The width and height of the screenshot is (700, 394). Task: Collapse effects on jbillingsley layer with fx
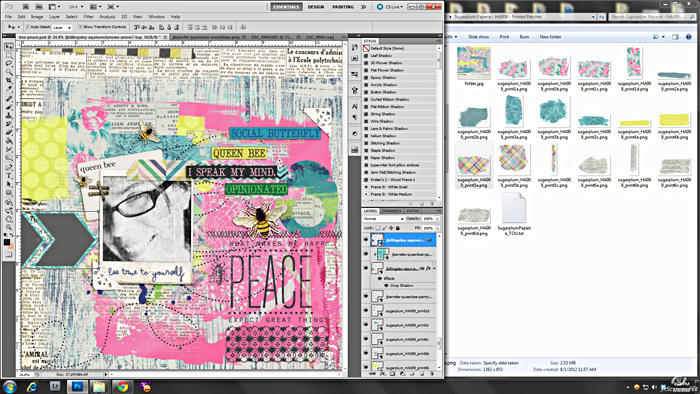coord(434,268)
